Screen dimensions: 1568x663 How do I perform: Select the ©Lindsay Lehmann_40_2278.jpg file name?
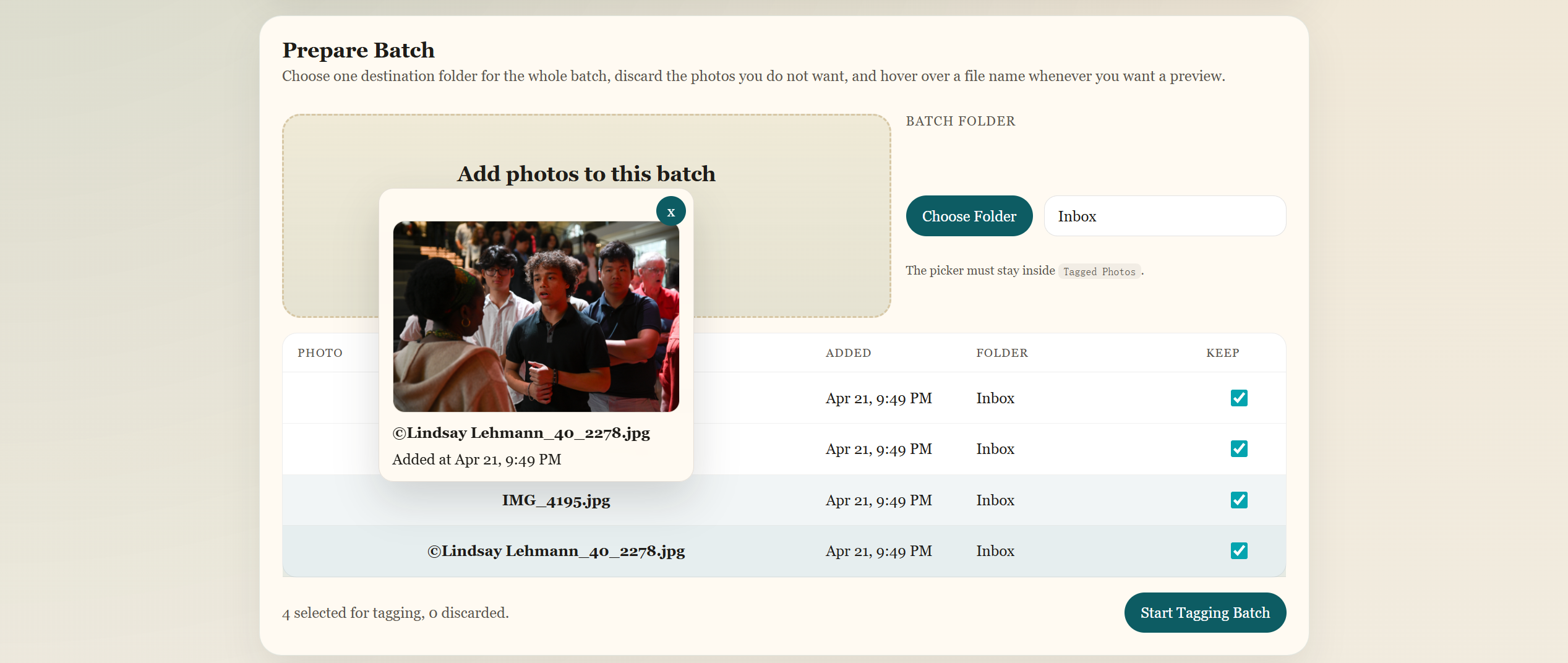tap(556, 550)
